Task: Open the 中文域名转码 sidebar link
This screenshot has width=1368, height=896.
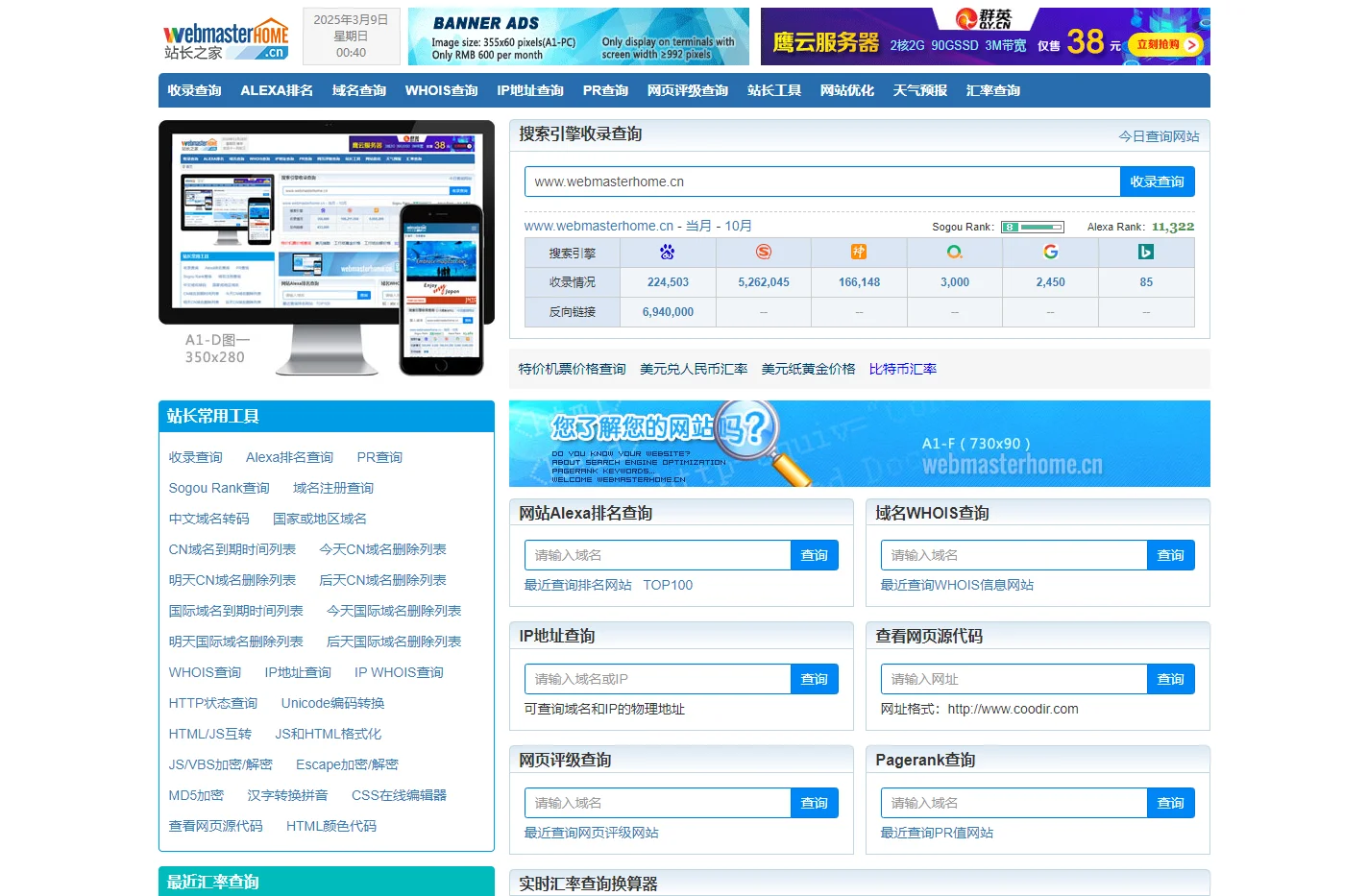Action: 208,519
